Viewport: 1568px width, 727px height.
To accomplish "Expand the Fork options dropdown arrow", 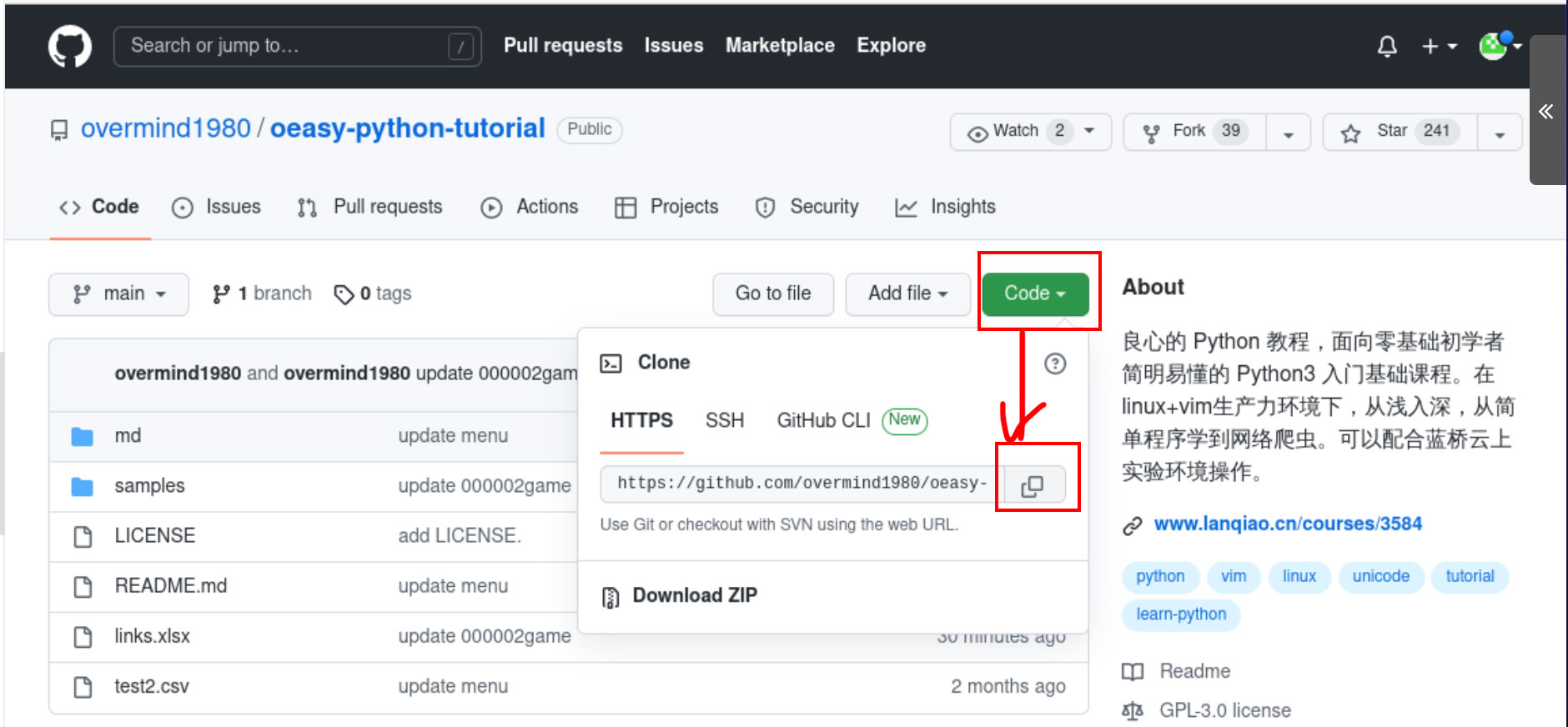I will coord(1289,133).
